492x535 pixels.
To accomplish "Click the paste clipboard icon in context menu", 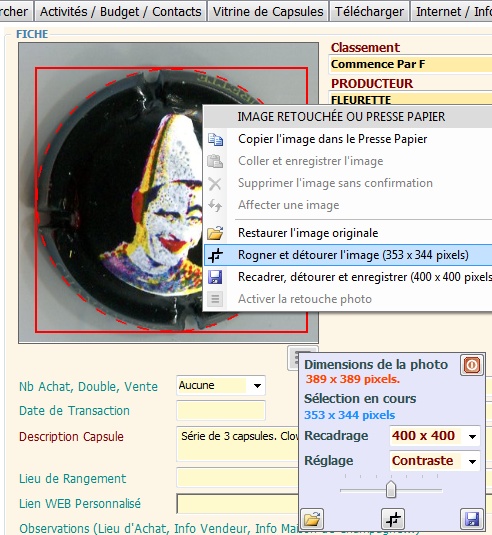I will (215, 161).
